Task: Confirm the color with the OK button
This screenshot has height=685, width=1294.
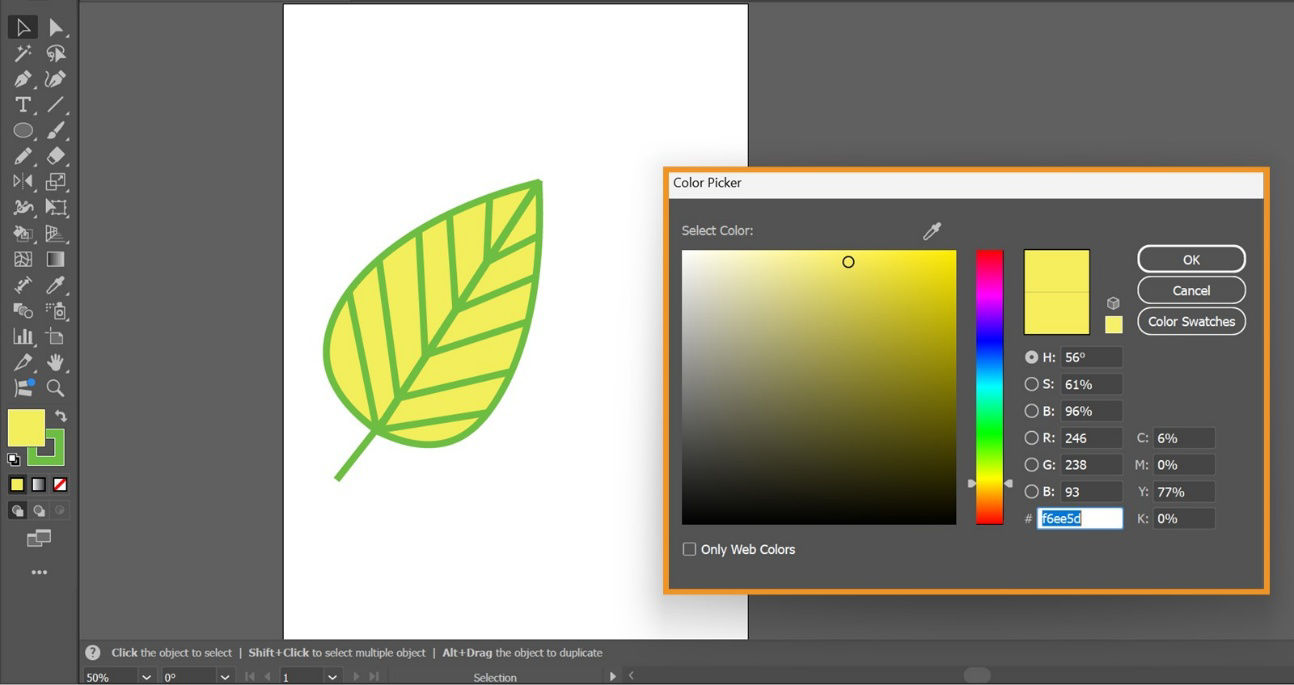Action: pos(1190,259)
